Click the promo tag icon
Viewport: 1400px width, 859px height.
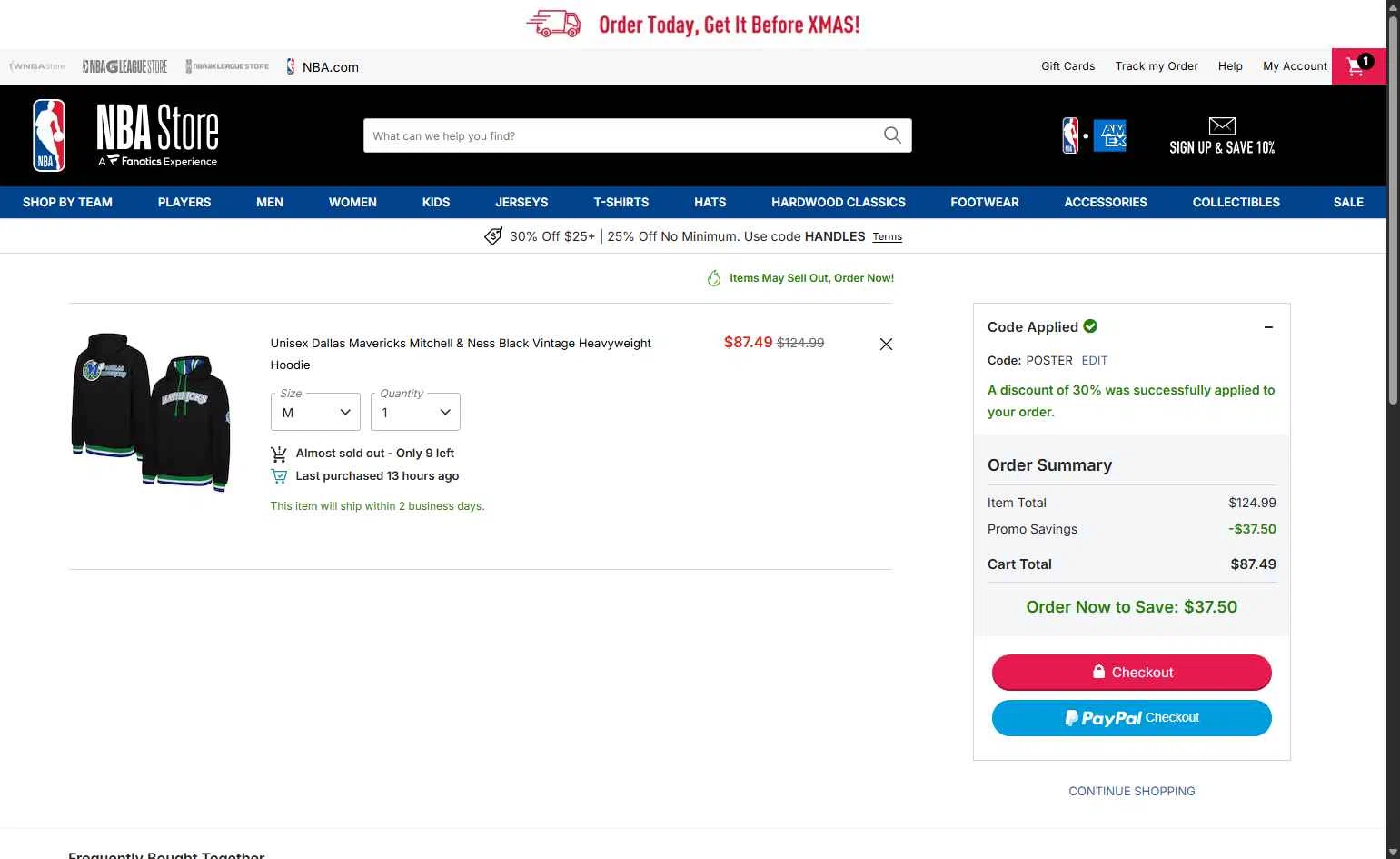click(493, 236)
